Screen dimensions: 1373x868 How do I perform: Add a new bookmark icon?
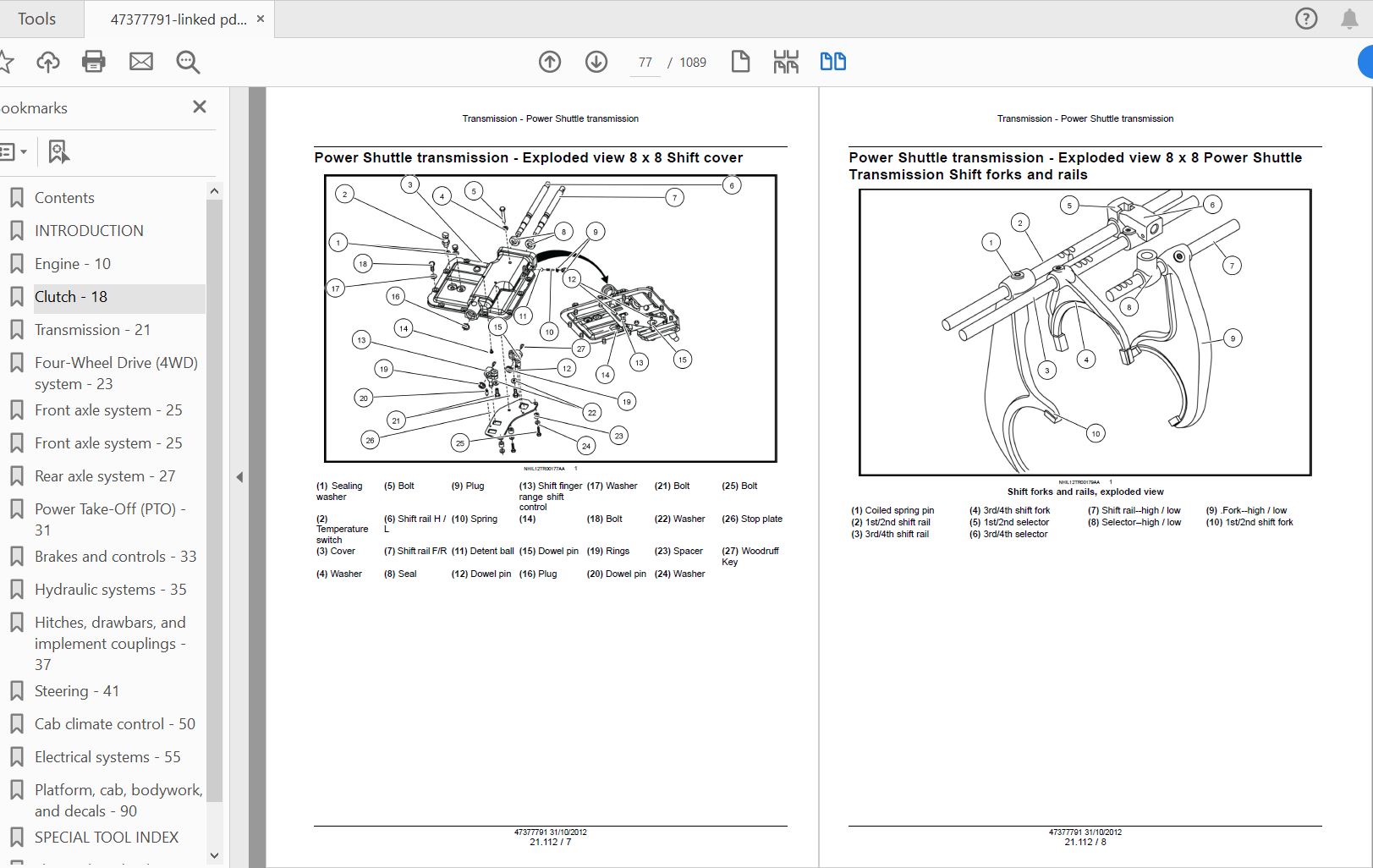click(x=58, y=151)
